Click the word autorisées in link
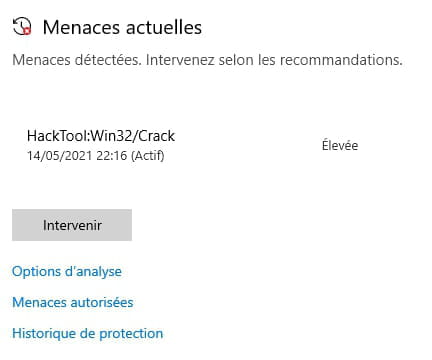 pos(102,302)
